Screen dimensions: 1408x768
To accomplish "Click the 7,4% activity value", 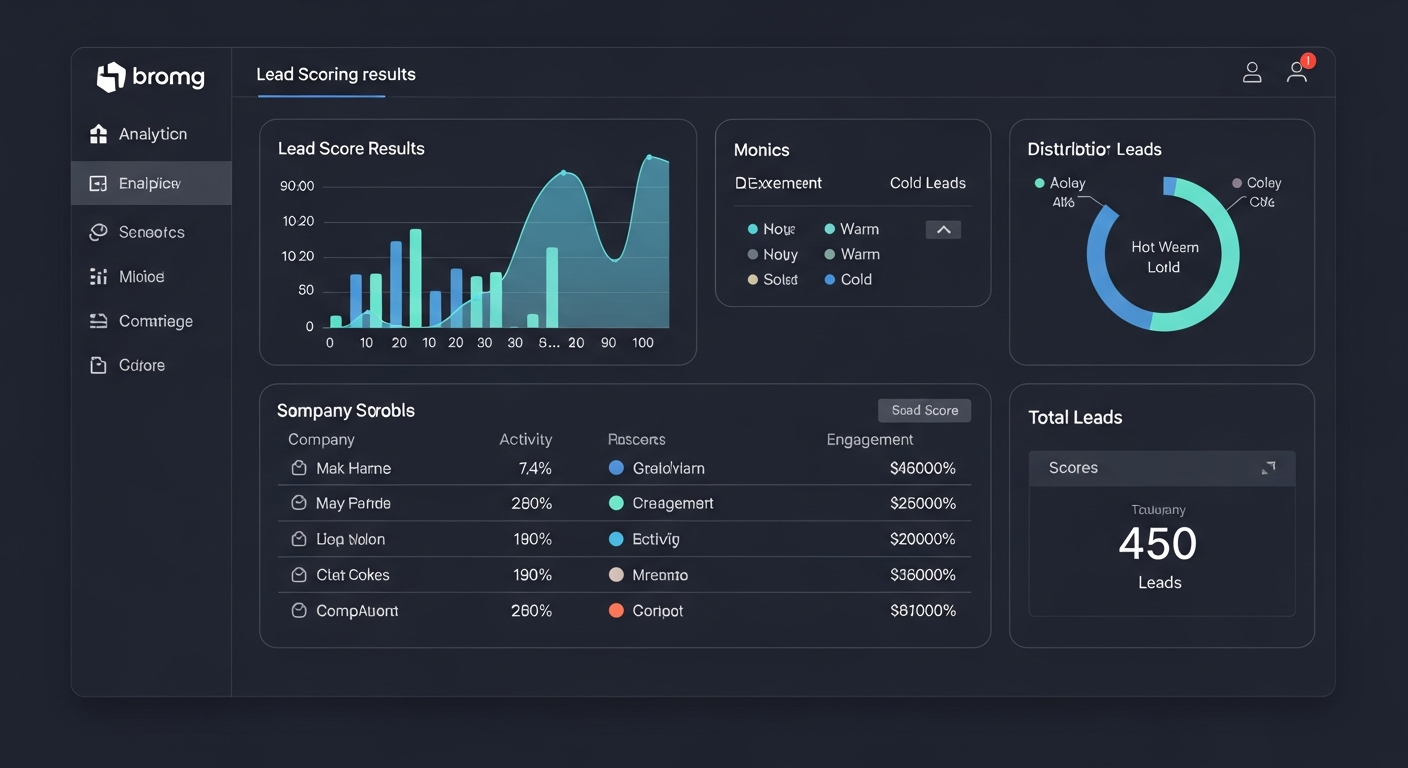I will click(535, 468).
